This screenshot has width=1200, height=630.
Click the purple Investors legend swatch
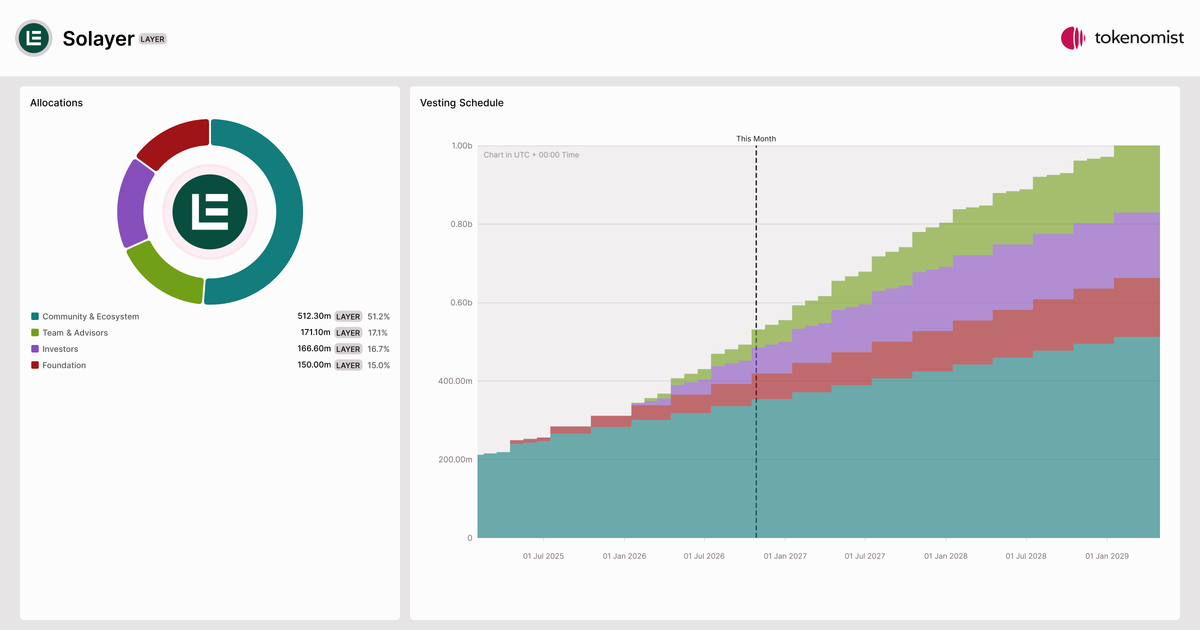tap(35, 349)
